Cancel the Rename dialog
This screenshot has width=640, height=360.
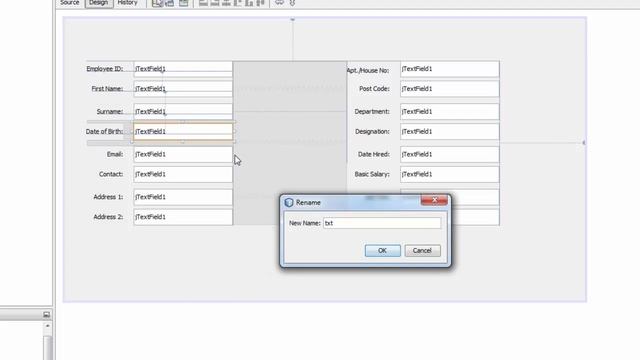(422, 251)
